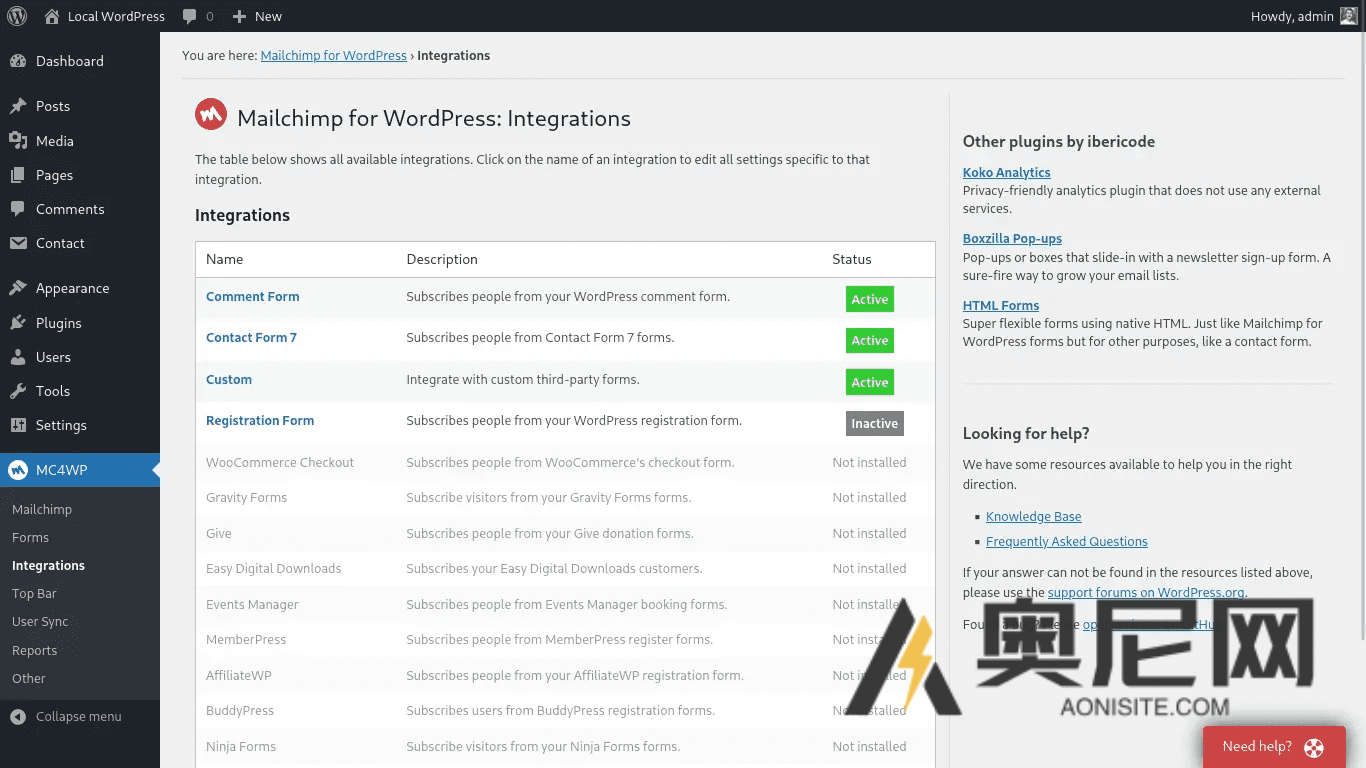Click the Collapse menu arrow icon
The image size is (1366, 768).
18,717
